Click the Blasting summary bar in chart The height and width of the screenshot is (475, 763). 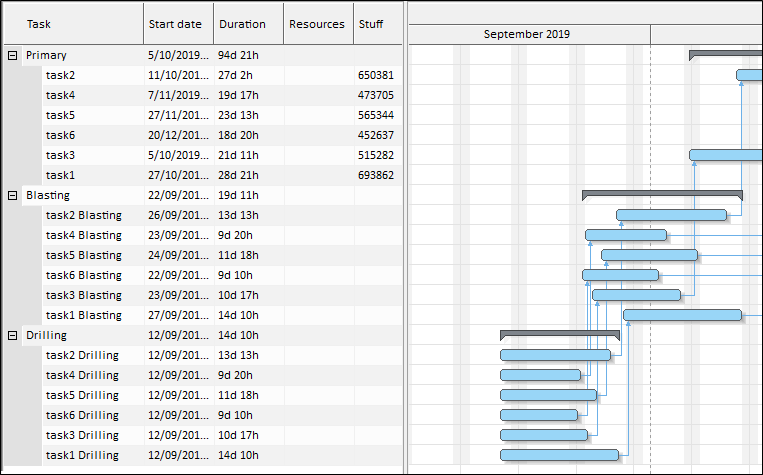tap(662, 193)
